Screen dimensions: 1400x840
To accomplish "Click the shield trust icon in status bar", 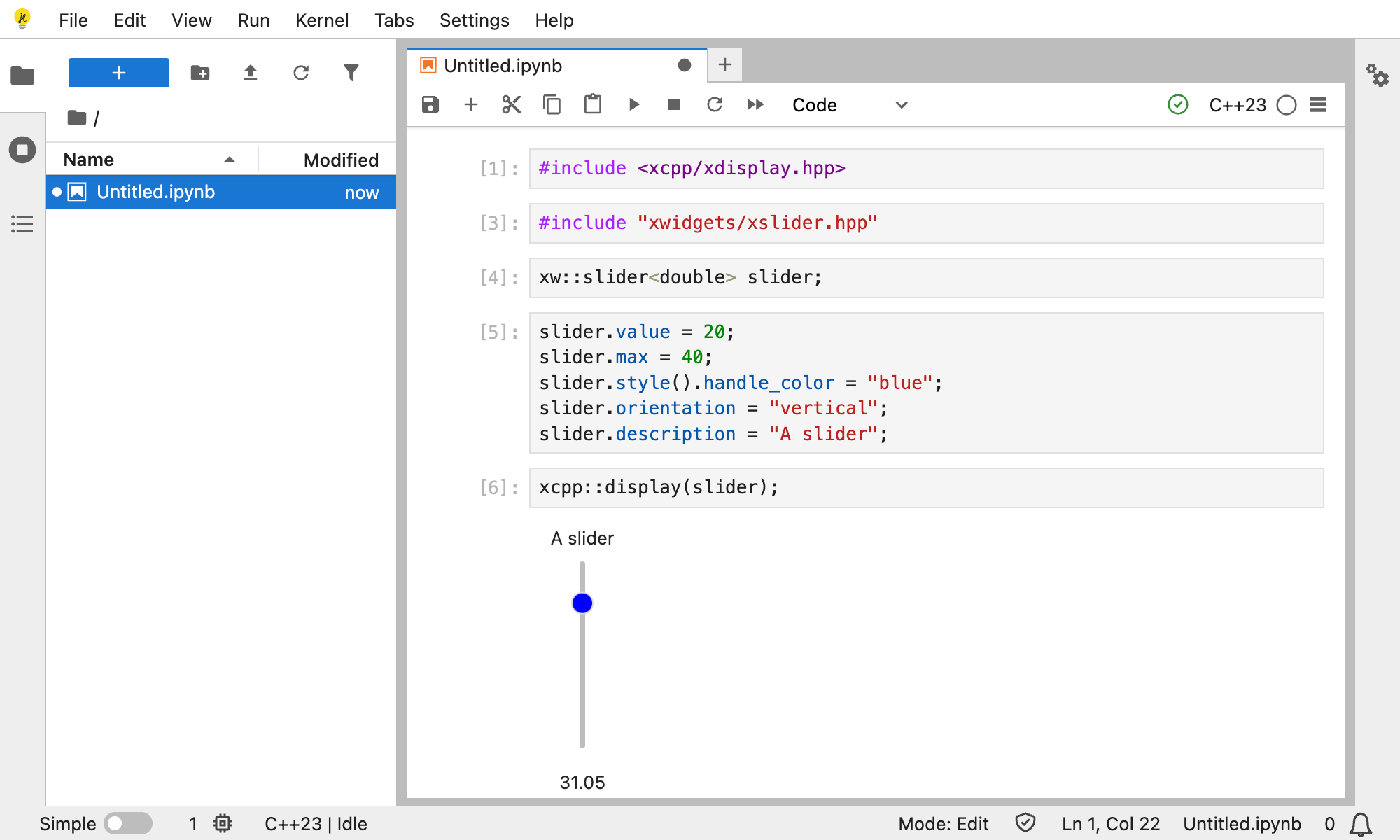I will click(x=1025, y=822).
